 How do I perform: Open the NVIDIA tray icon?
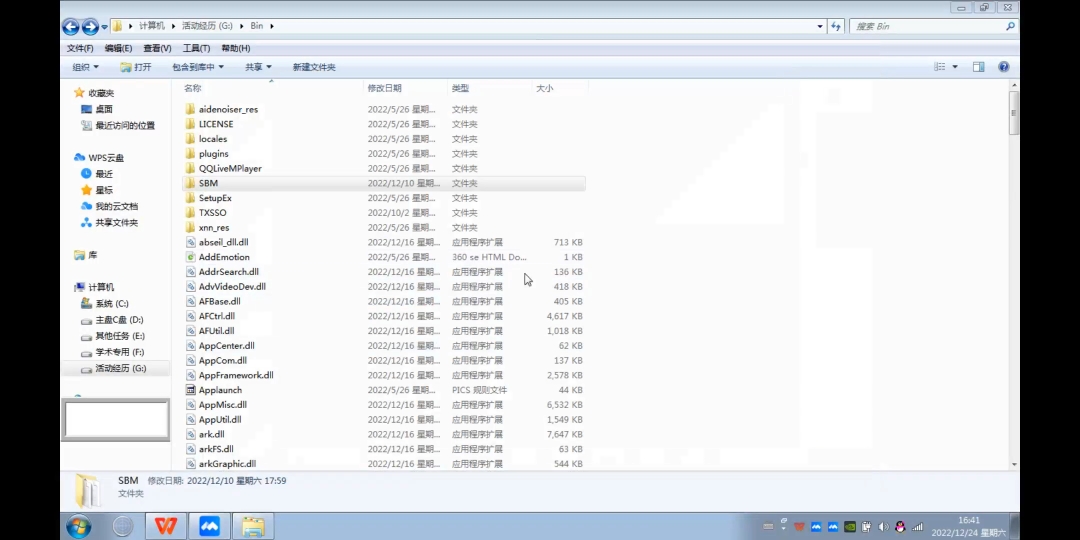[850, 528]
